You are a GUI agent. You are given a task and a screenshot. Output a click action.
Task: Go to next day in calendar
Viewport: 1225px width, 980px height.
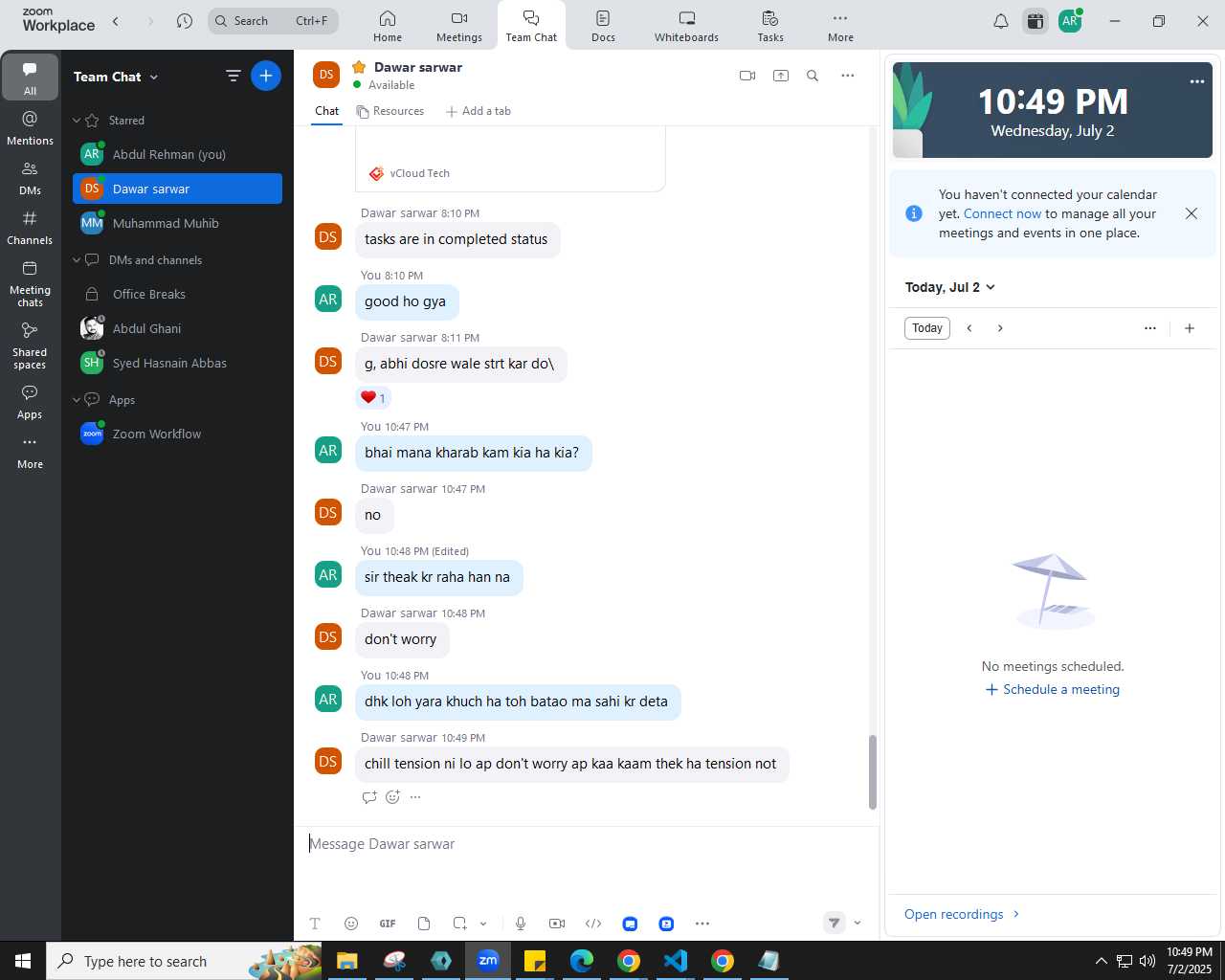[1000, 328]
